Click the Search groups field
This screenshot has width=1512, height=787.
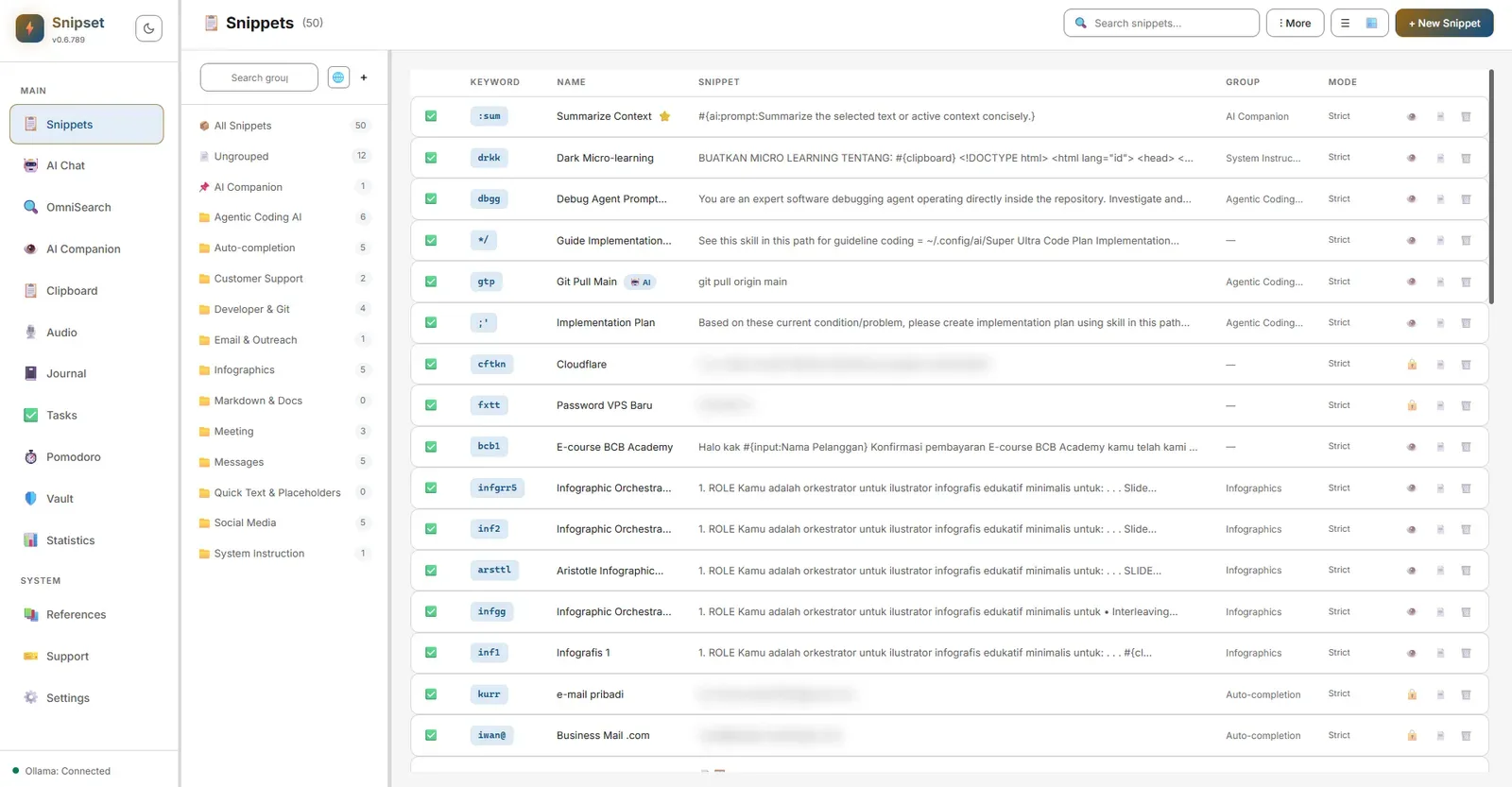click(x=259, y=77)
